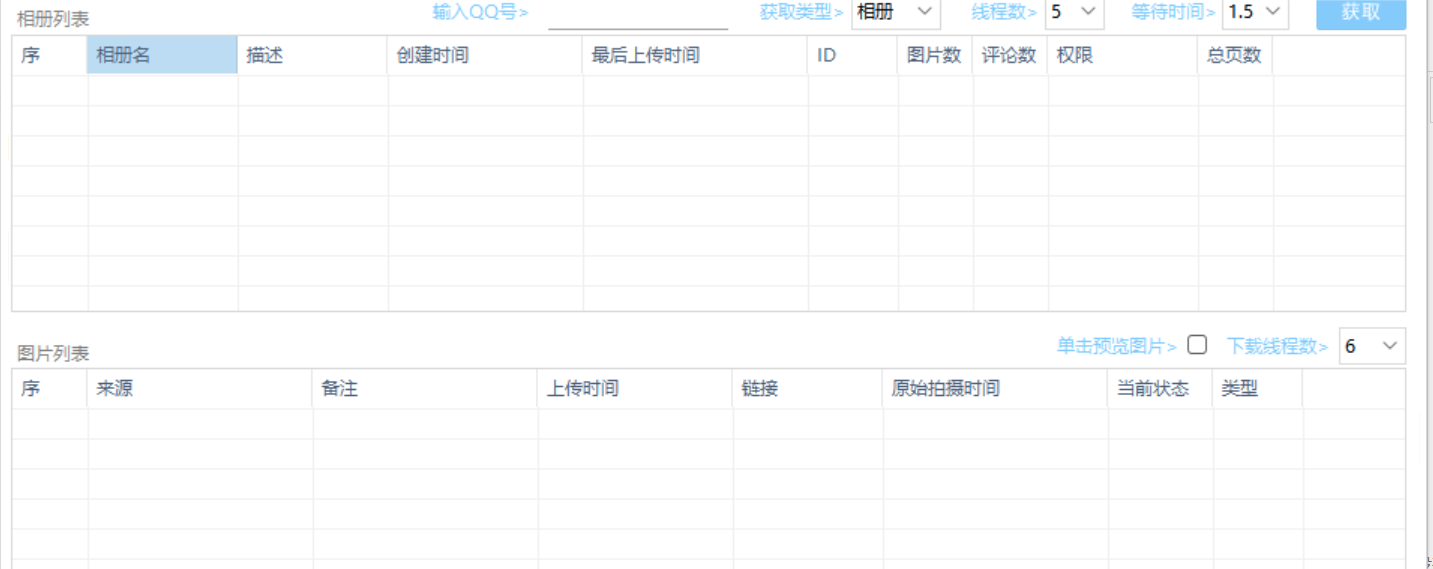Click the 来源 column header in 图片列表

(x=200, y=389)
